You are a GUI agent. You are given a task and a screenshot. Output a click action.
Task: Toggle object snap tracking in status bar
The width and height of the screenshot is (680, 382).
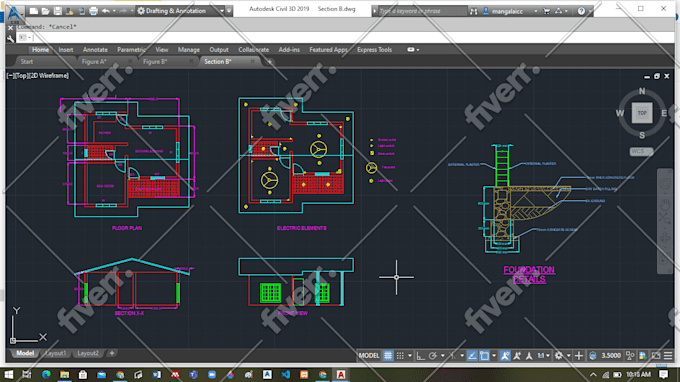click(472, 356)
